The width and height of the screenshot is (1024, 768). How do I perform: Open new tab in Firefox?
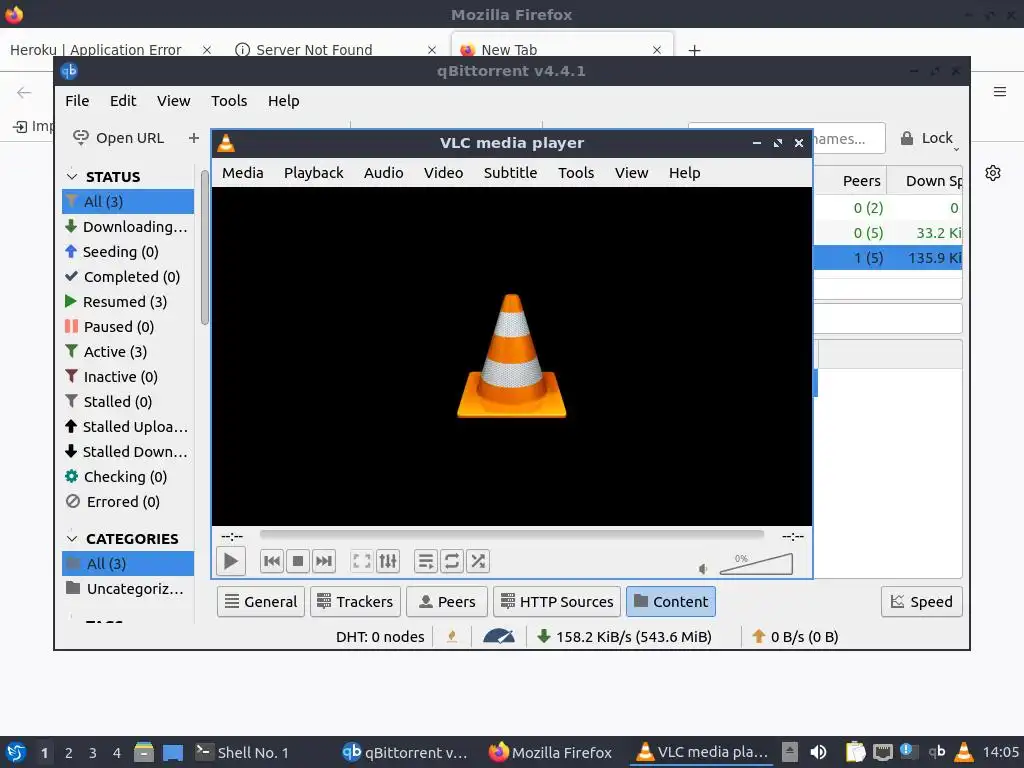coord(694,50)
